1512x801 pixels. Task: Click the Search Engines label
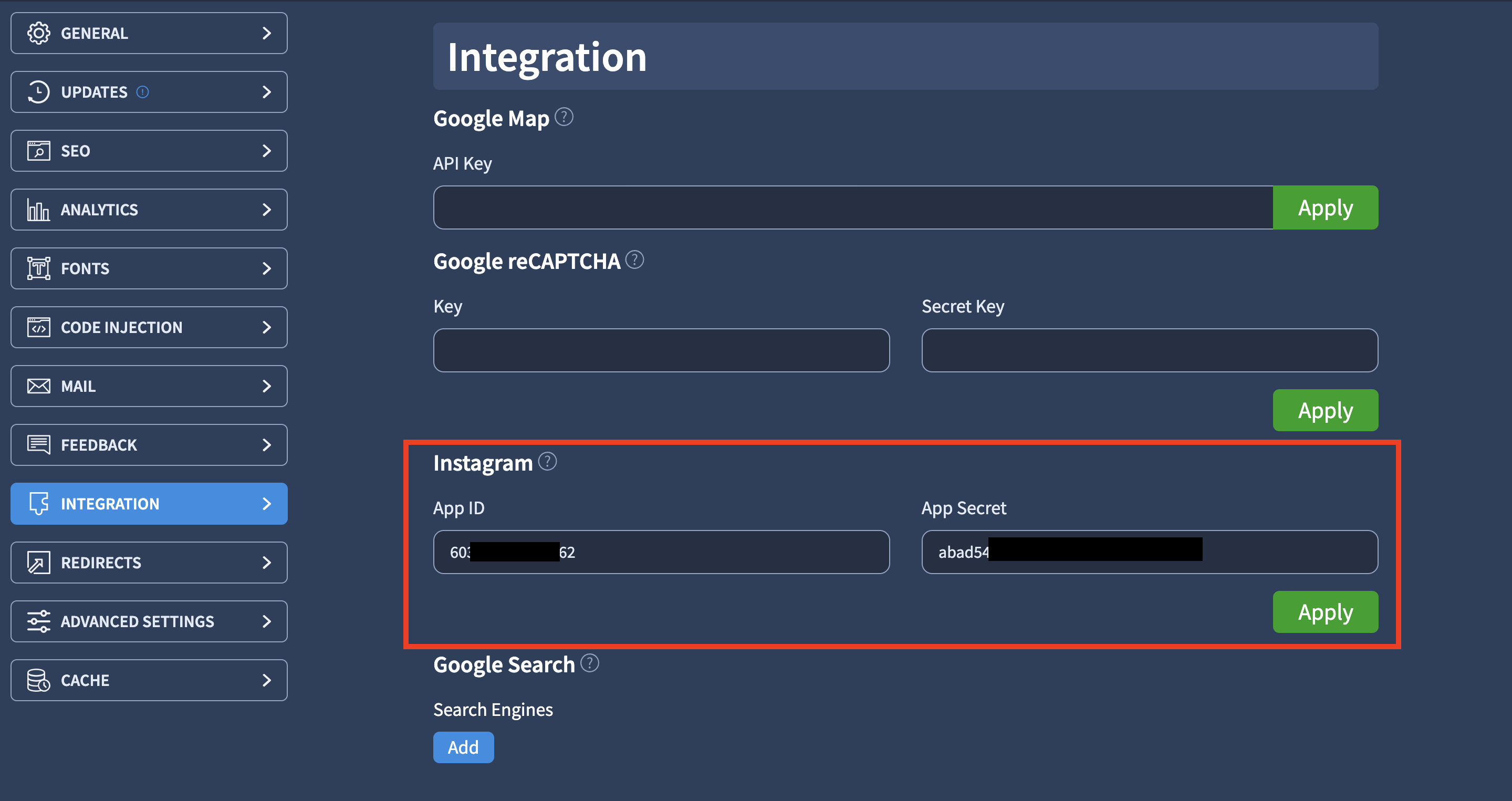493,710
